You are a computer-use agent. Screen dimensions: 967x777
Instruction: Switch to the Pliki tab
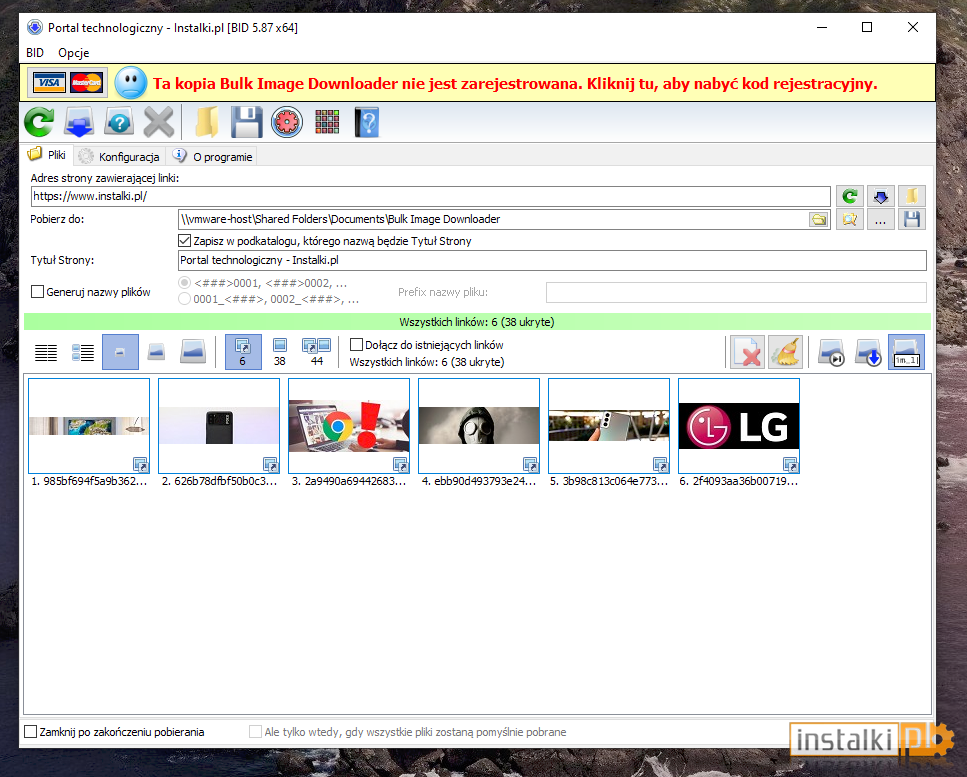coord(47,155)
